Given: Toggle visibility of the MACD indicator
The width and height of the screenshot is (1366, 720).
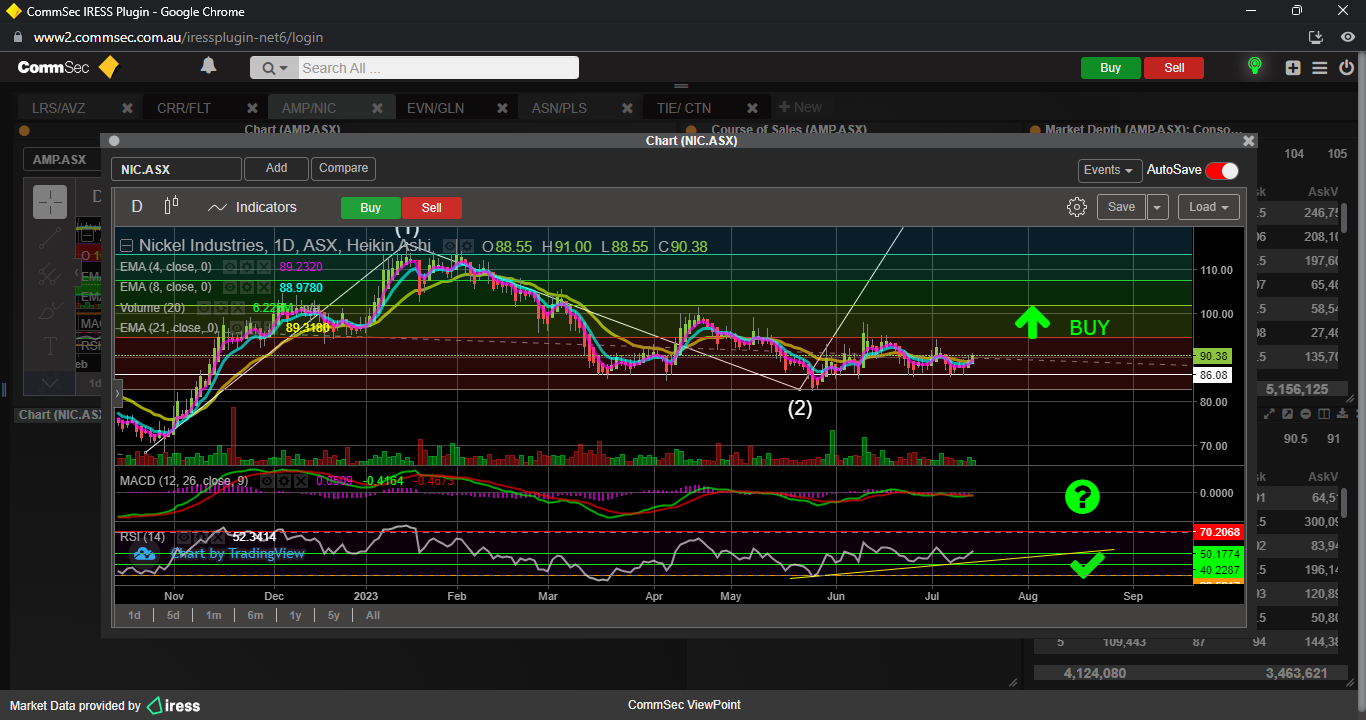Looking at the screenshot, I should 268,481.
